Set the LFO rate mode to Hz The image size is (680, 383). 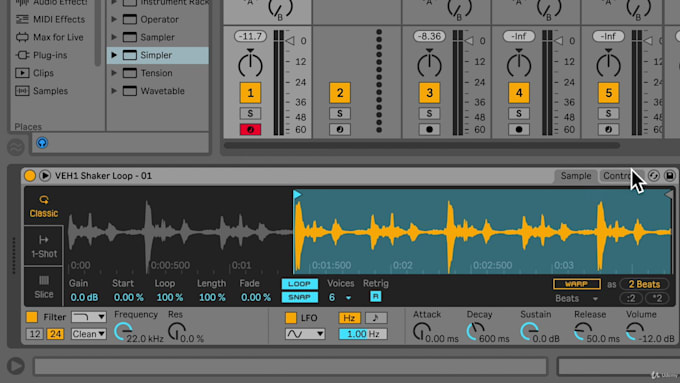[x=350, y=318]
